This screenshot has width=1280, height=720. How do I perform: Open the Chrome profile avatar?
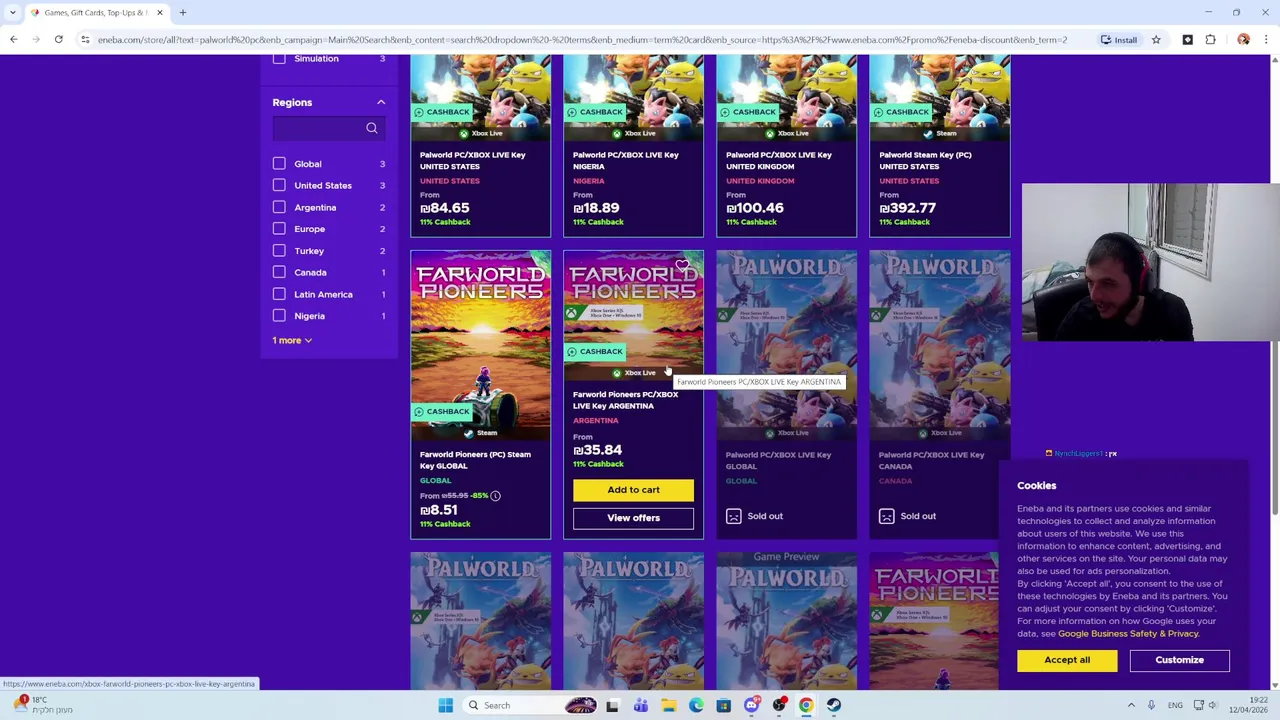point(1243,39)
